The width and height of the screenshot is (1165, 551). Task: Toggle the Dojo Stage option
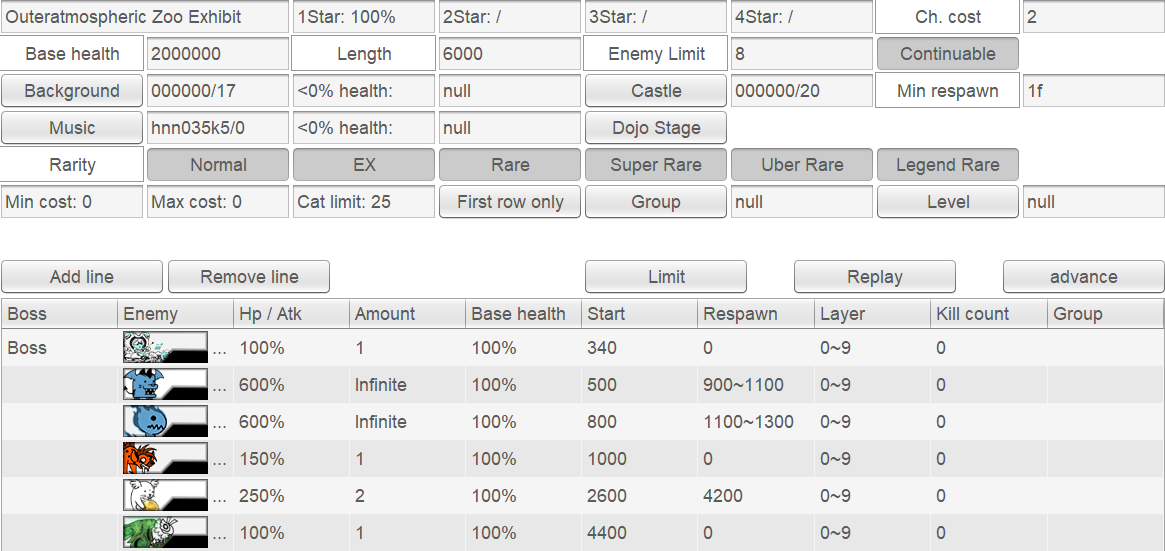tap(655, 128)
